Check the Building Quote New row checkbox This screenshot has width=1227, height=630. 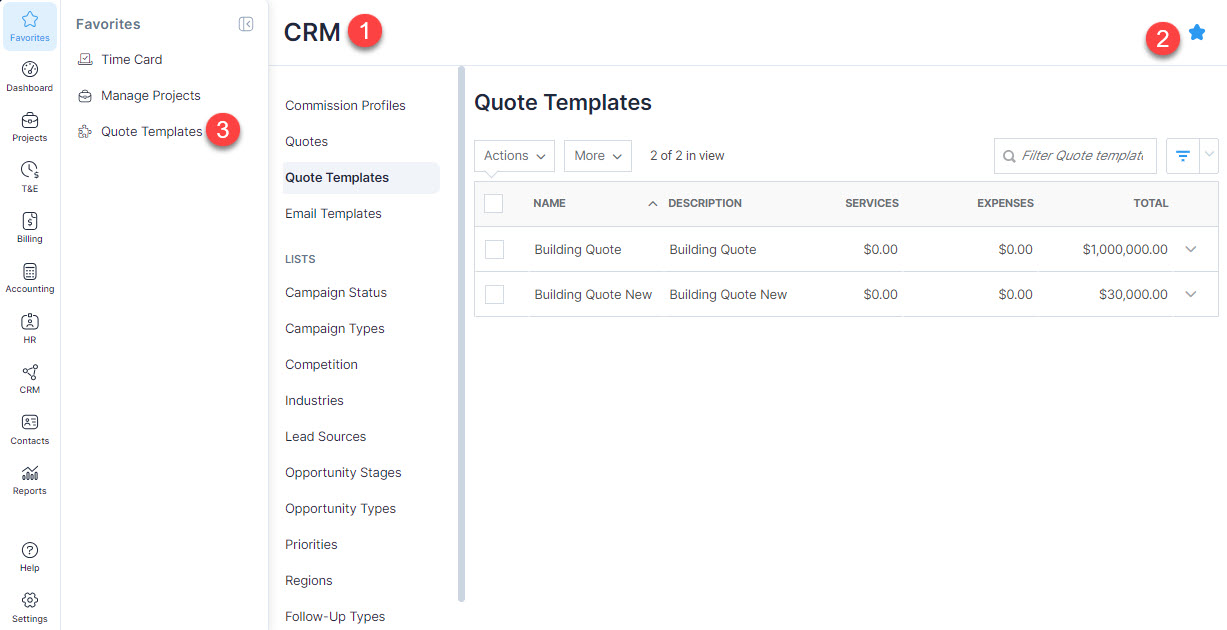click(493, 294)
